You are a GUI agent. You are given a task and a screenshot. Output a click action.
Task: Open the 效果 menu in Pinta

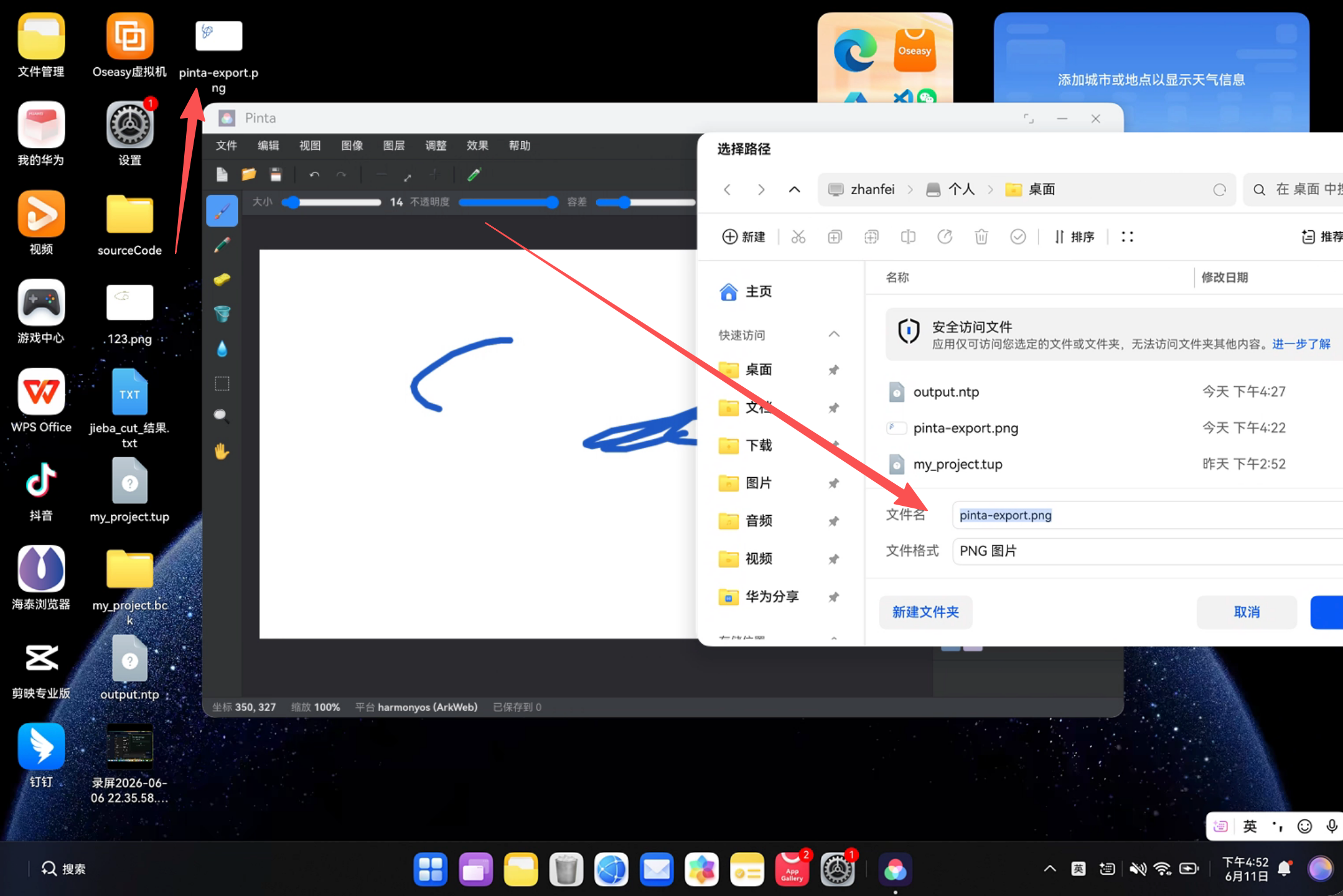pos(477,146)
